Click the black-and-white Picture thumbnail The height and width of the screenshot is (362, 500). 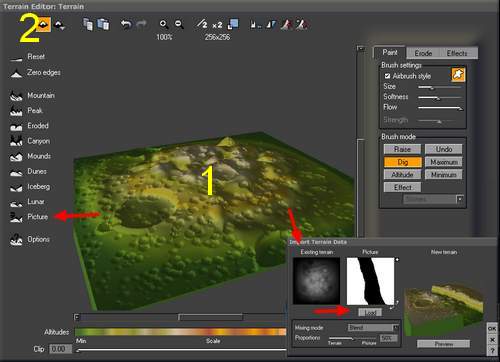pos(370,281)
